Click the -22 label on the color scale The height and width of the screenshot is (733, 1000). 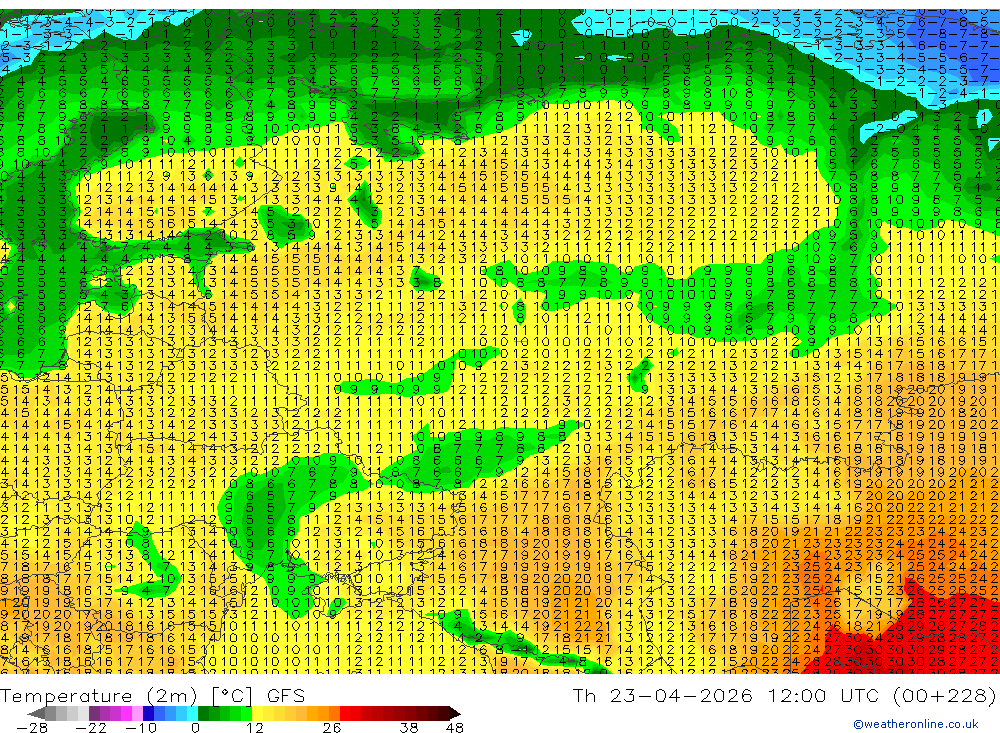click(x=91, y=727)
